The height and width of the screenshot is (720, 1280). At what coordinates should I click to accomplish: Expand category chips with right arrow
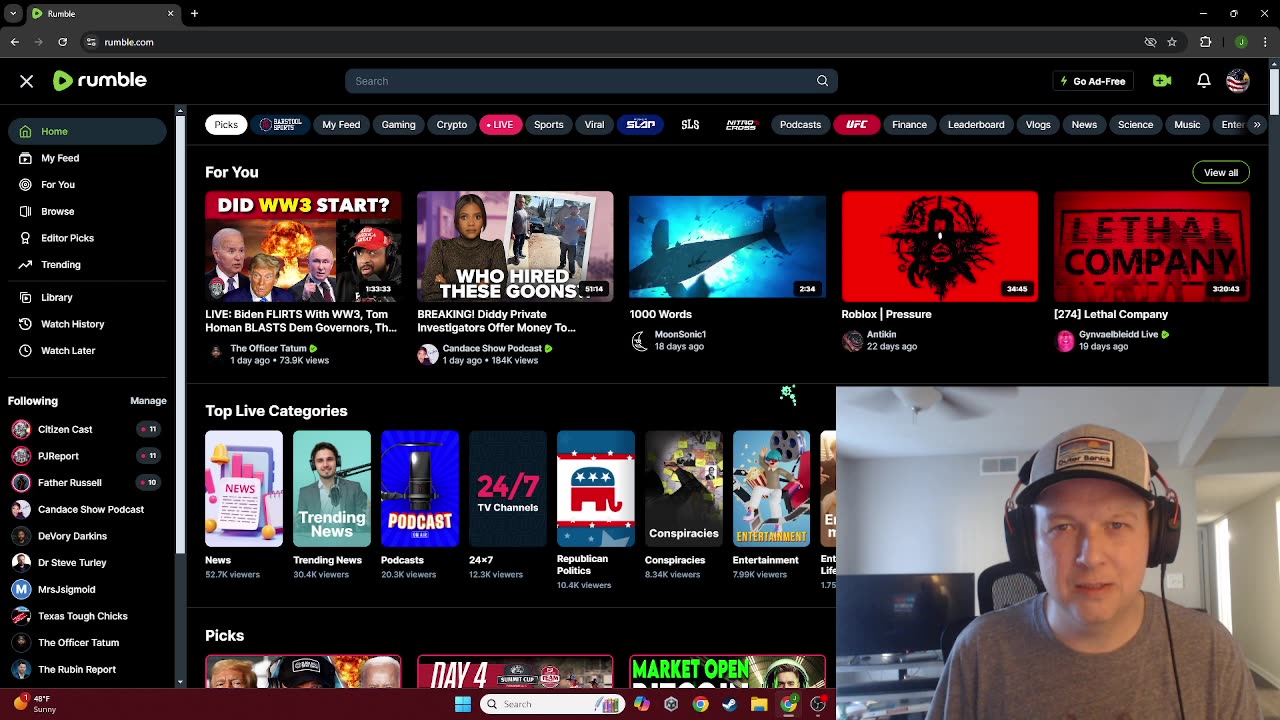point(1257,125)
